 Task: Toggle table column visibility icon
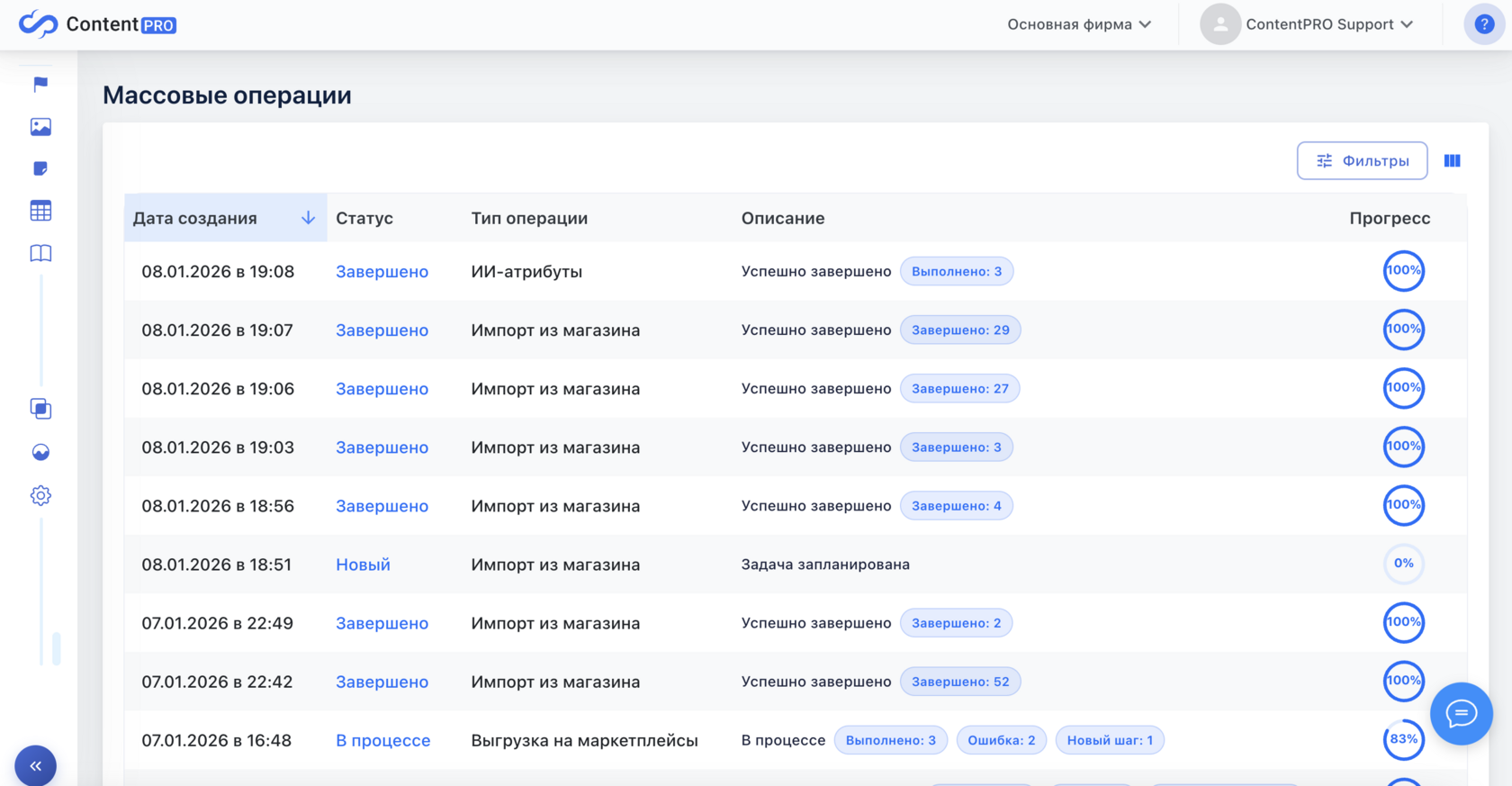coord(1452,161)
